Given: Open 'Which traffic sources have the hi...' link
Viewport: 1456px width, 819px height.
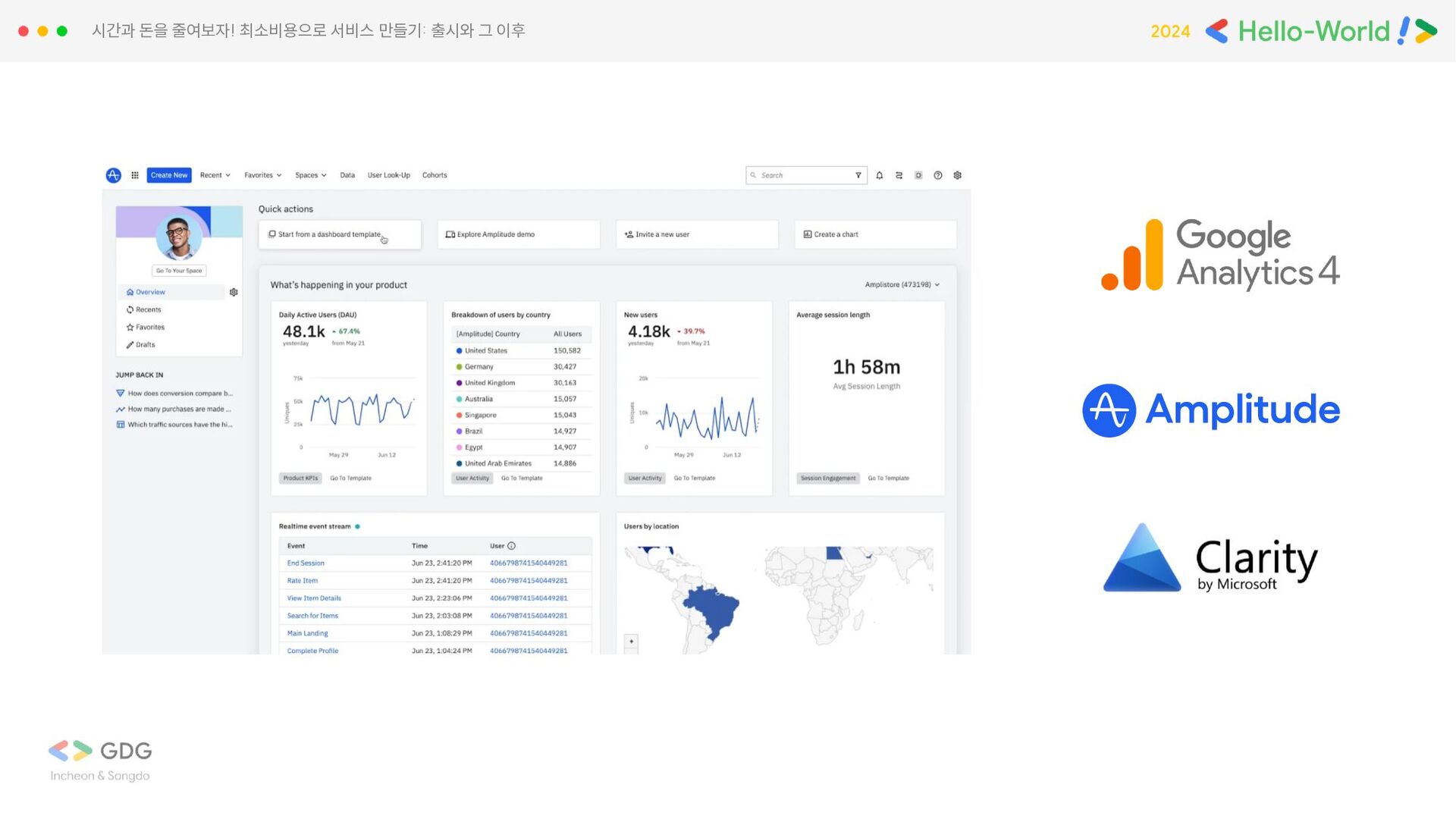Looking at the screenshot, I should (x=174, y=425).
